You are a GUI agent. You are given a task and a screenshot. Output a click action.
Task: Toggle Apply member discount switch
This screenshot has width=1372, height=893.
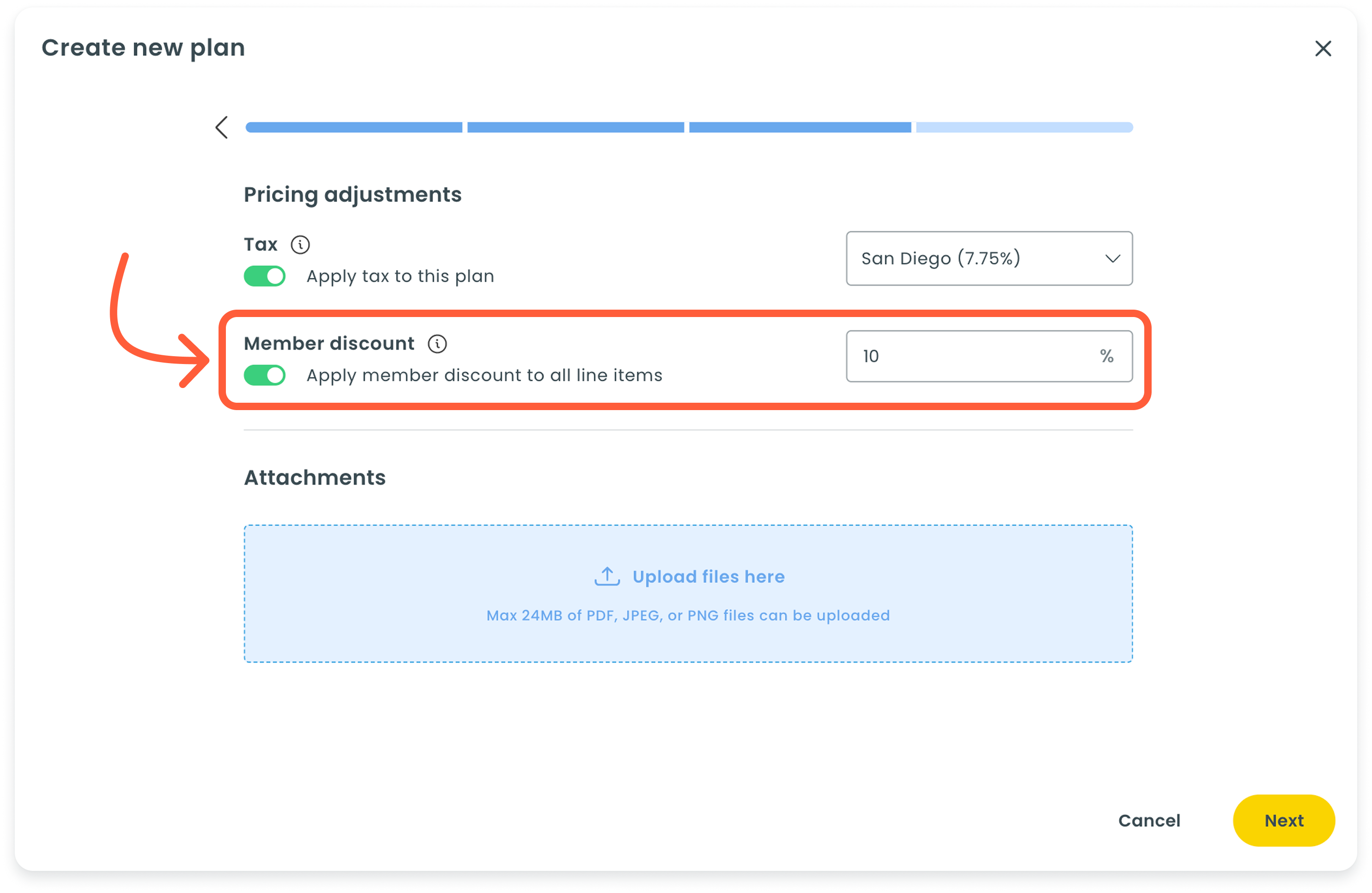tap(265, 376)
